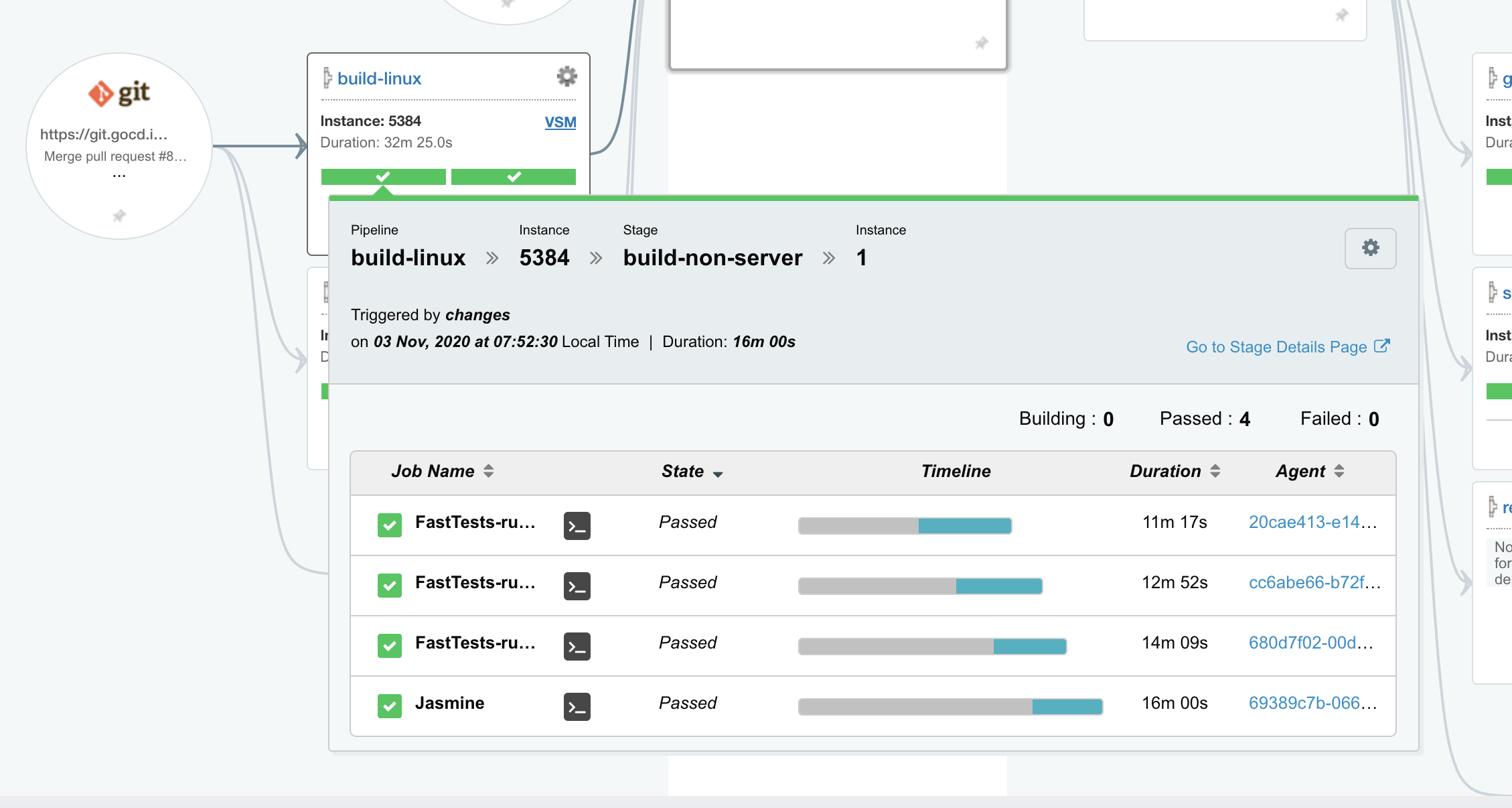Viewport: 1512px width, 808px height.
Task: Select the first passed stage bar of build-linux
Action: point(383,177)
